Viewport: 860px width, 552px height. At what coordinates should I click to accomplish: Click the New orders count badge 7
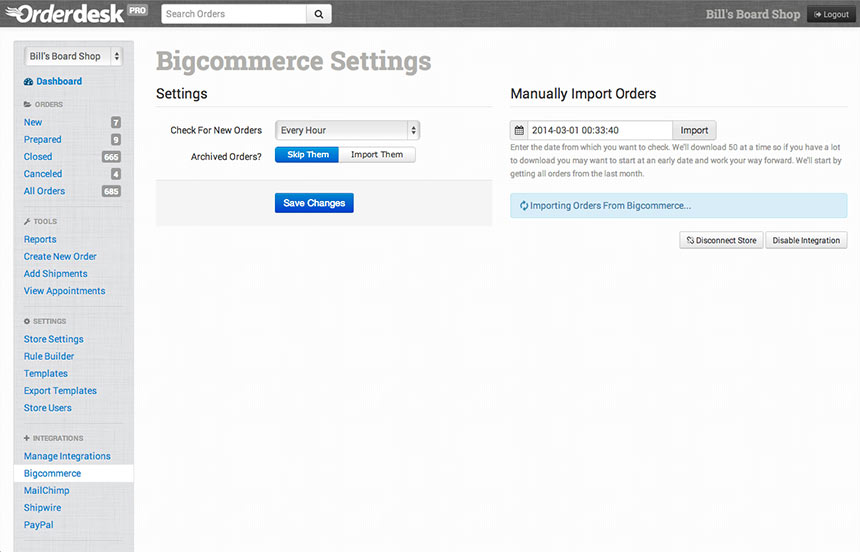point(116,122)
